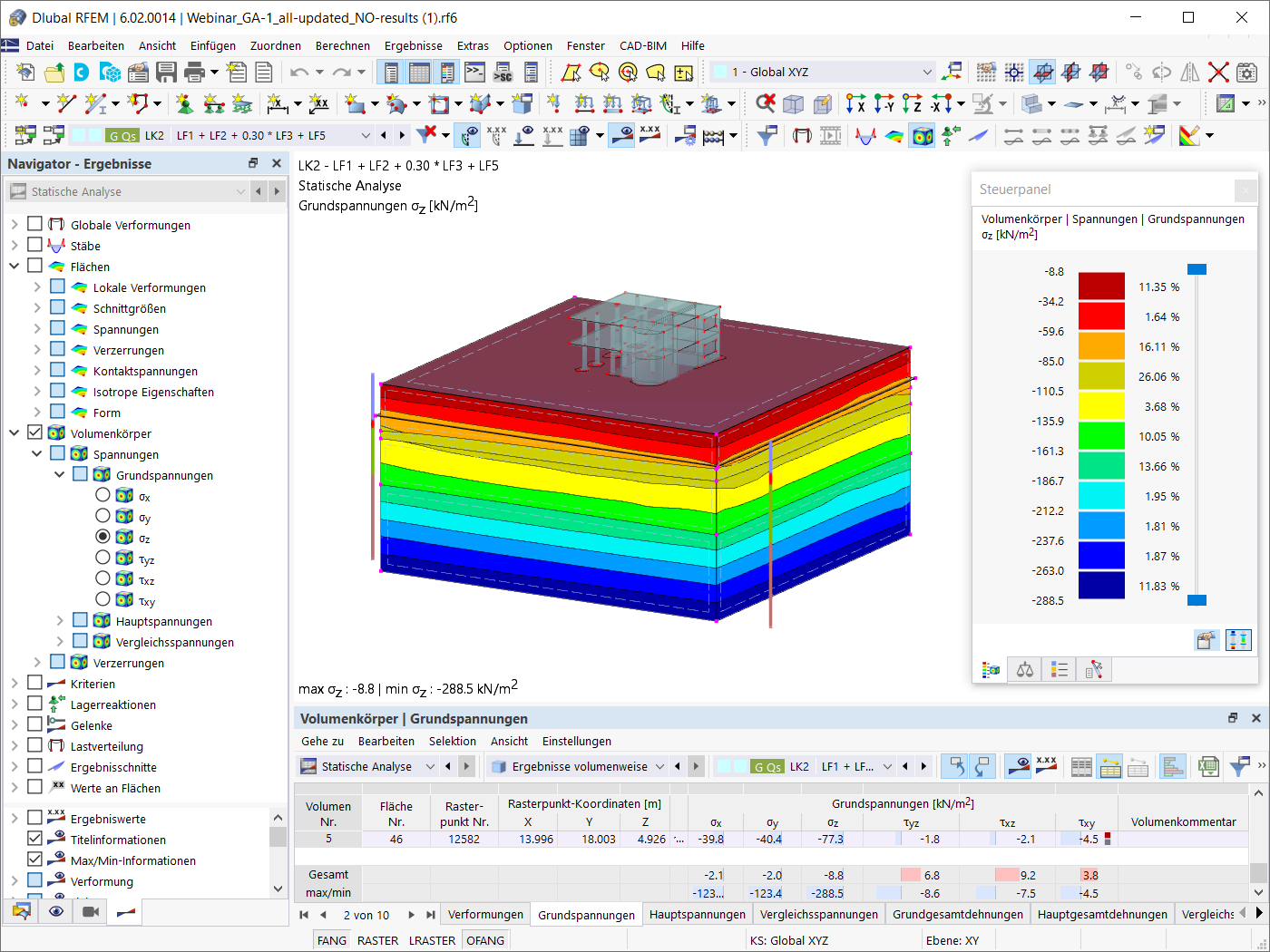The height and width of the screenshot is (952, 1270).
Task: Open the program settings calendar-gear icon
Action: click(1247, 72)
